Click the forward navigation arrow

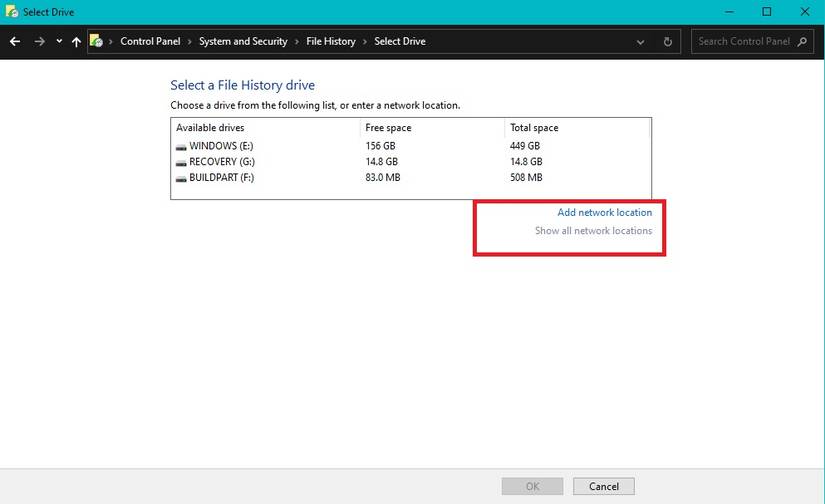coord(39,42)
